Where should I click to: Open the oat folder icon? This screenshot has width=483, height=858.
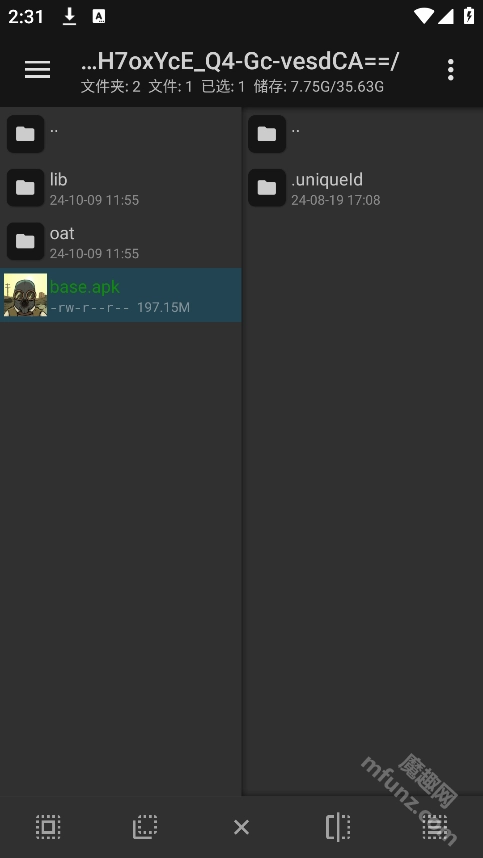[x=25, y=241]
